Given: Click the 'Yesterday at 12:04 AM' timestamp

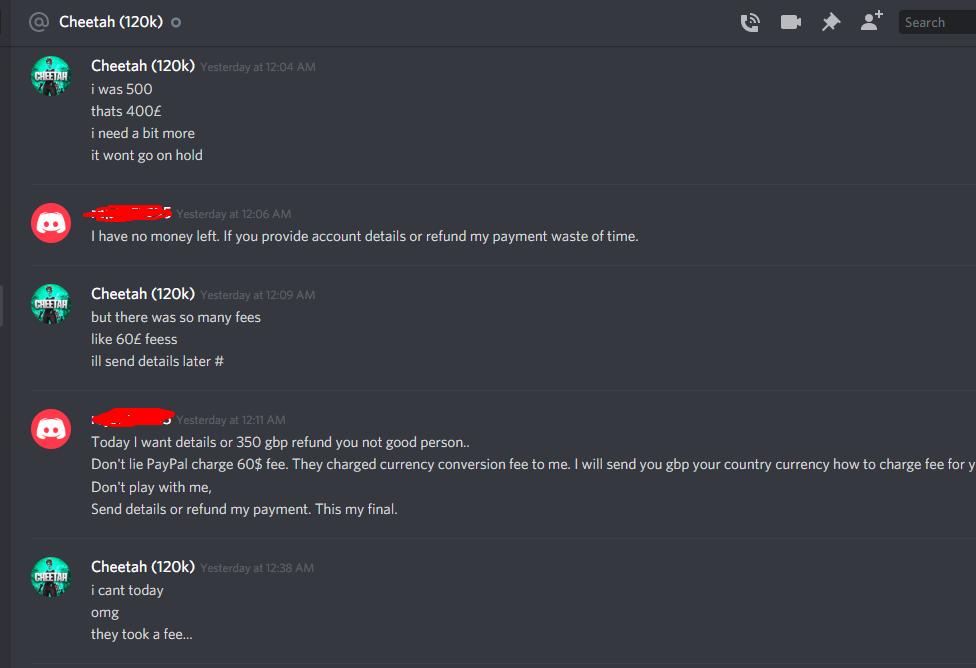Looking at the screenshot, I should [258, 67].
